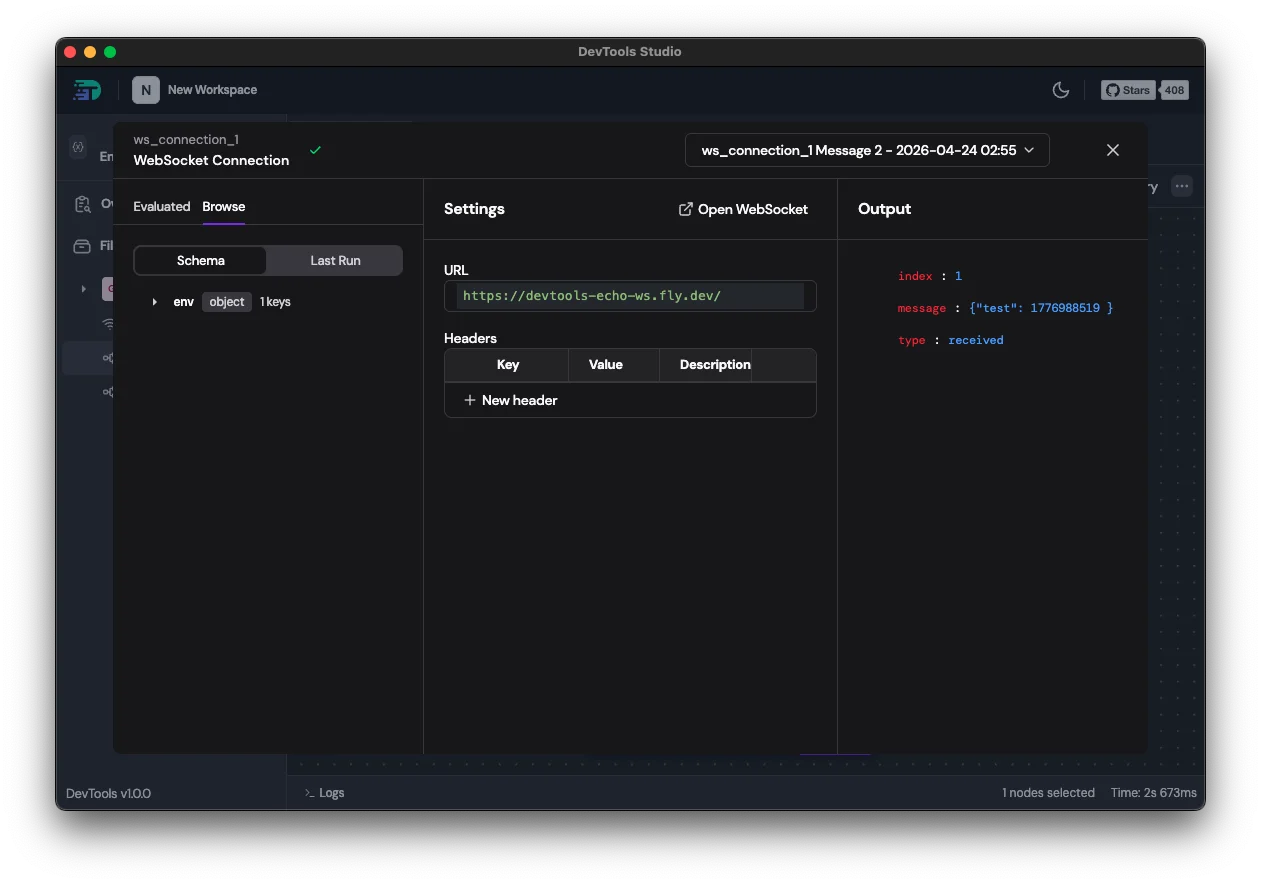Switch to the Browse tab
The image size is (1261, 884).
pos(224,206)
